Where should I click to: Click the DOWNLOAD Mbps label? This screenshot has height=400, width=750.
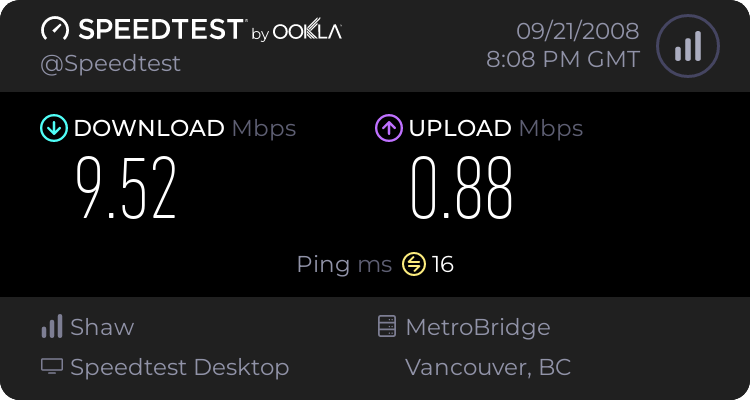click(185, 128)
